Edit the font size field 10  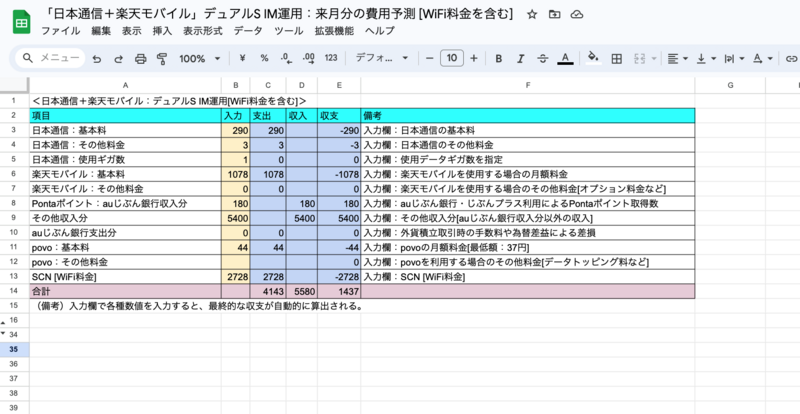coord(452,58)
